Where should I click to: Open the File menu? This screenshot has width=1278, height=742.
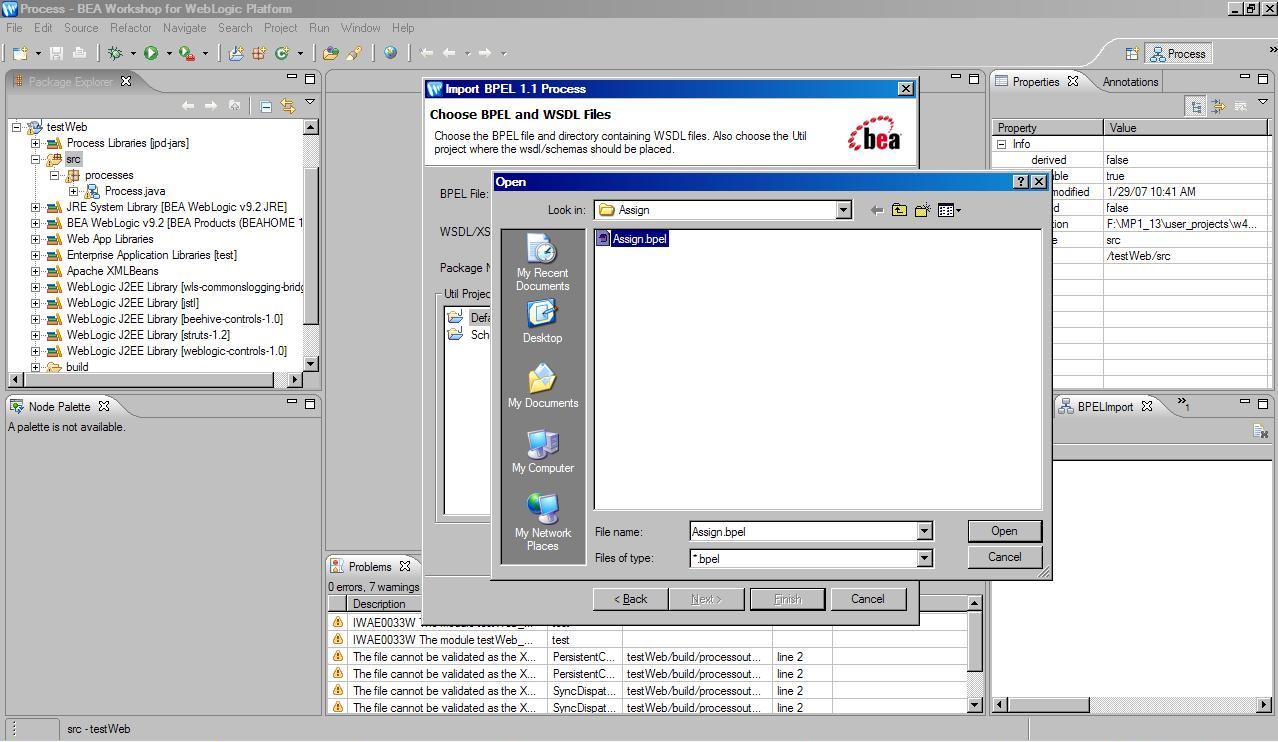click(14, 28)
